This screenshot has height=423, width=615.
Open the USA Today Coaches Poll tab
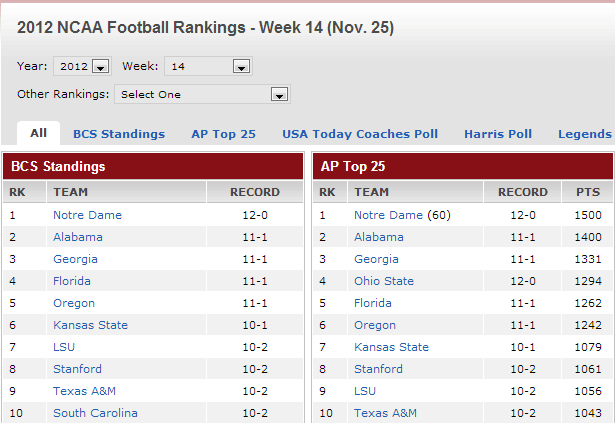[360, 134]
